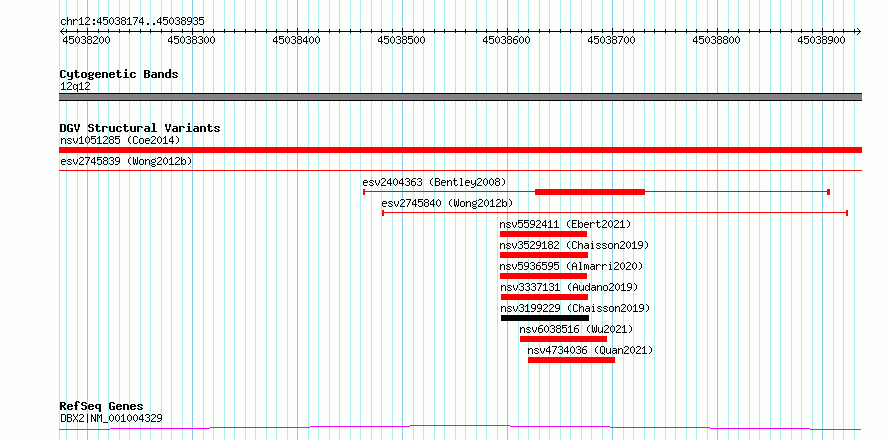The height and width of the screenshot is (440, 890).
Task: Click ruler position 45038200
Action: (86, 40)
